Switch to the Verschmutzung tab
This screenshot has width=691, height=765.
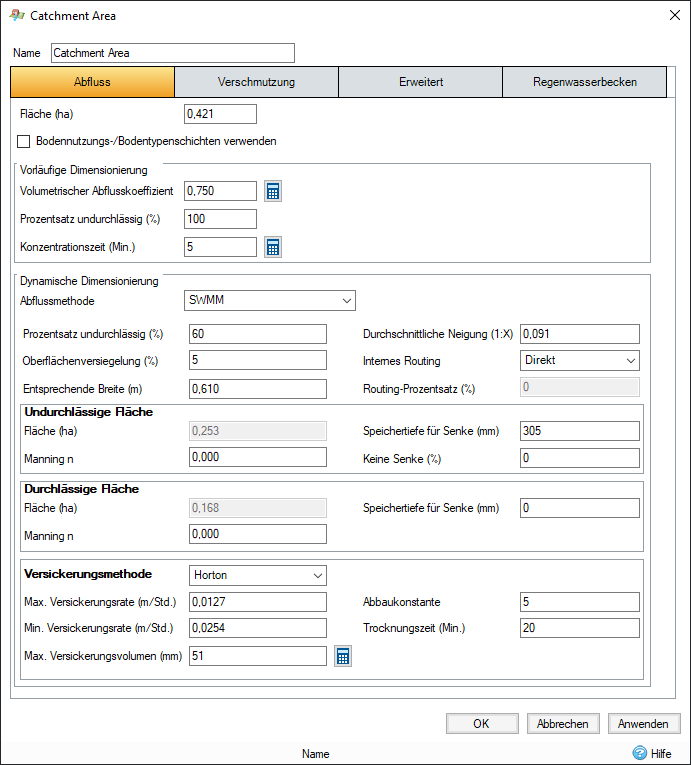(x=256, y=82)
